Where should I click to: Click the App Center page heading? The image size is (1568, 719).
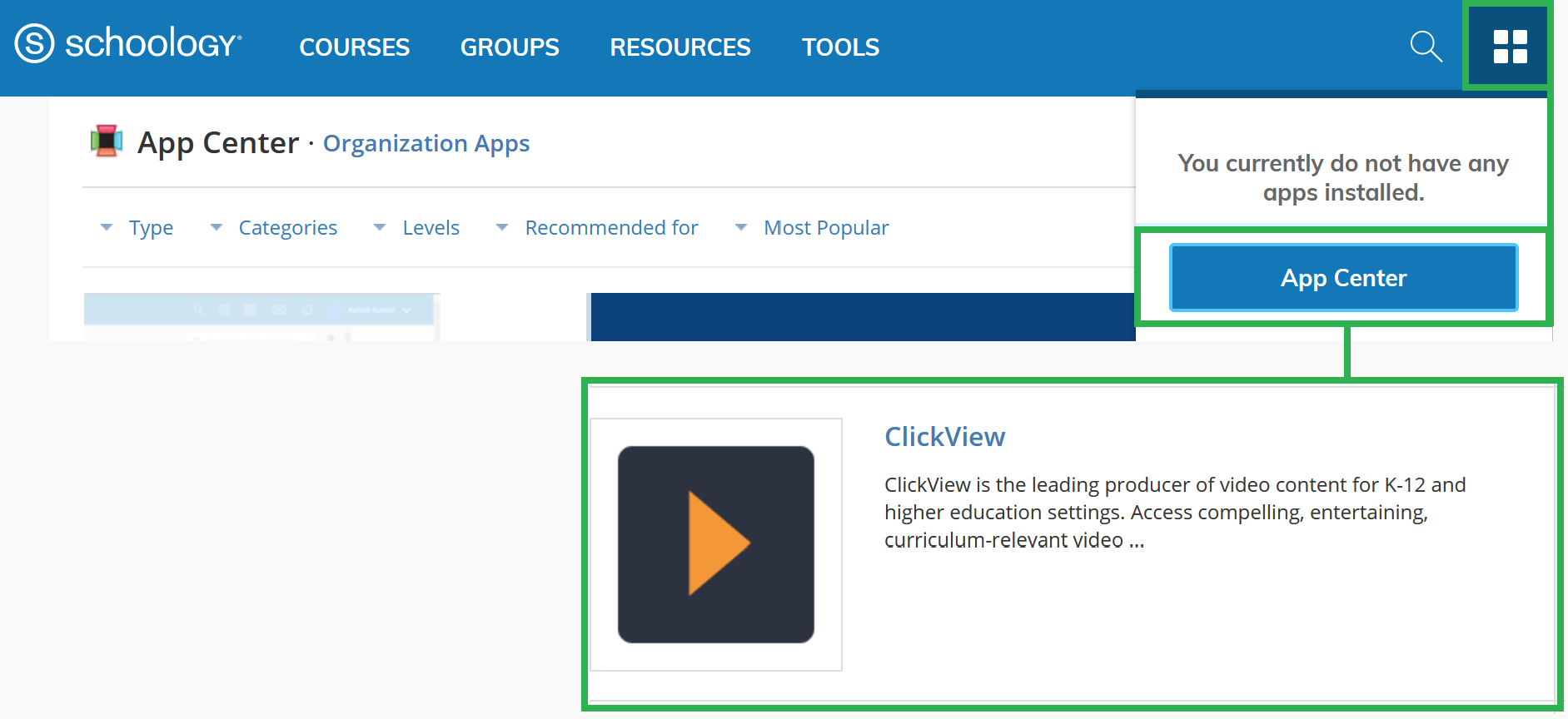(218, 143)
